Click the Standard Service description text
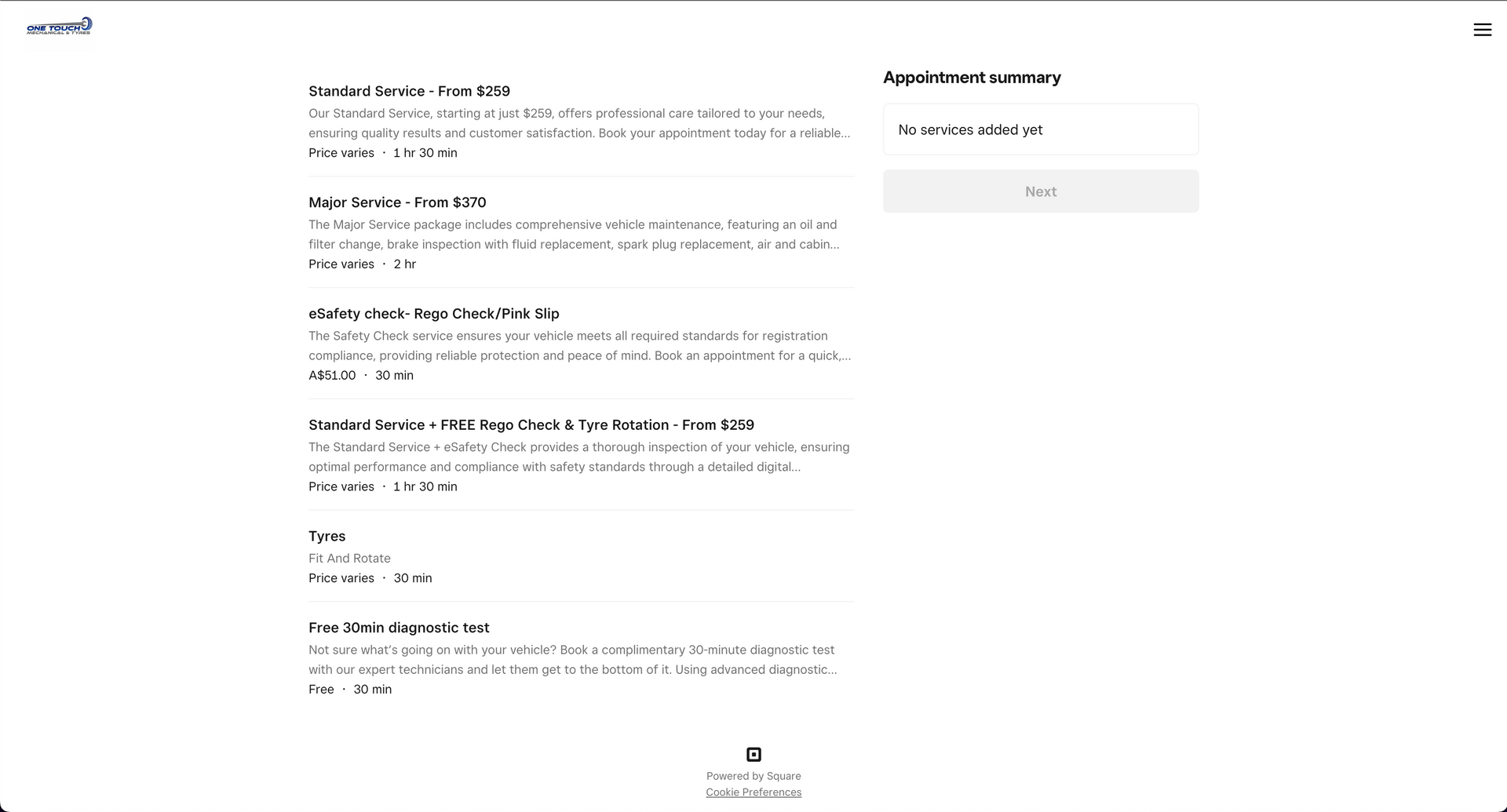The width and height of the screenshot is (1507, 812). [x=578, y=123]
